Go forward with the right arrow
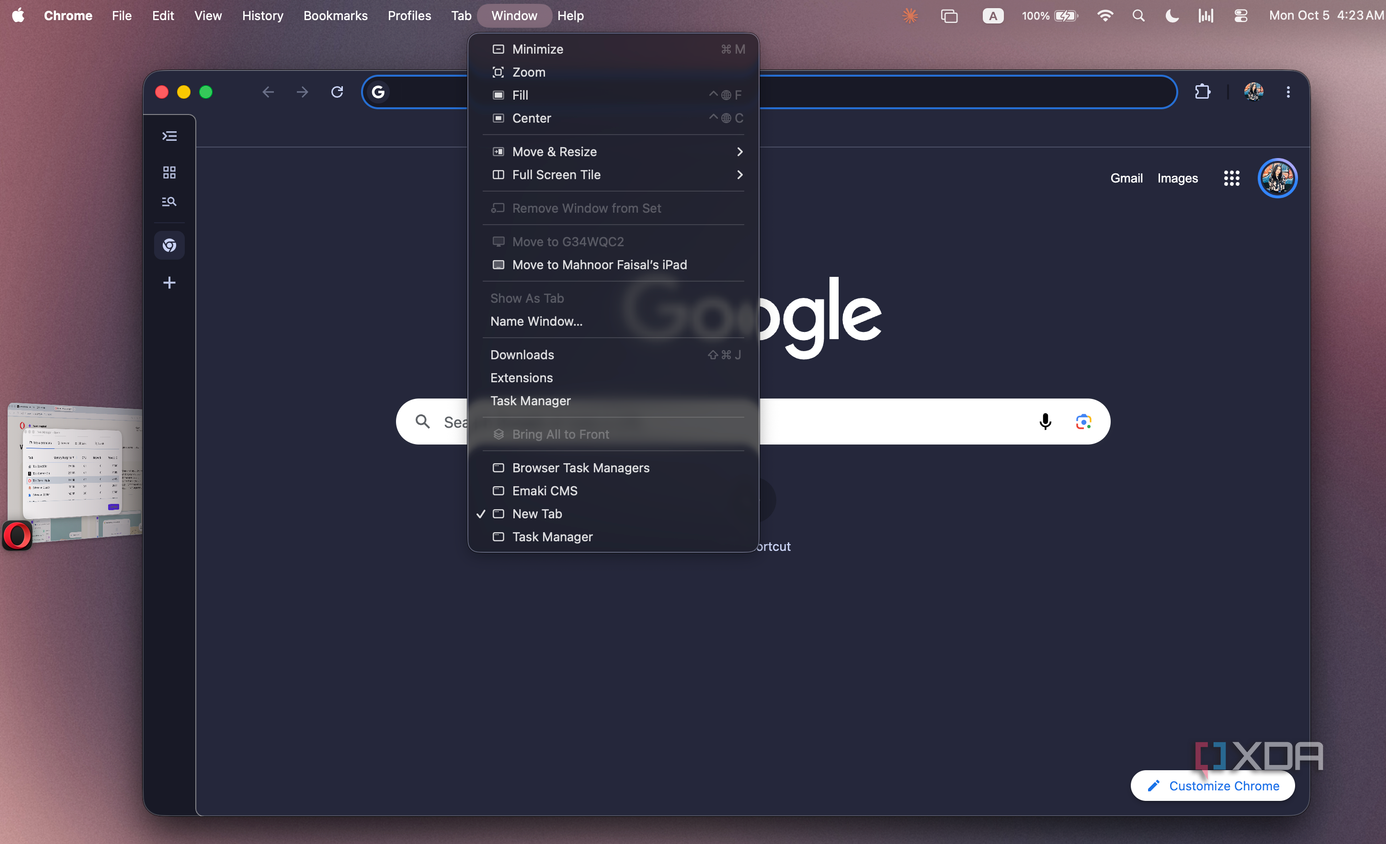This screenshot has width=1386, height=844. pyautogui.click(x=302, y=92)
